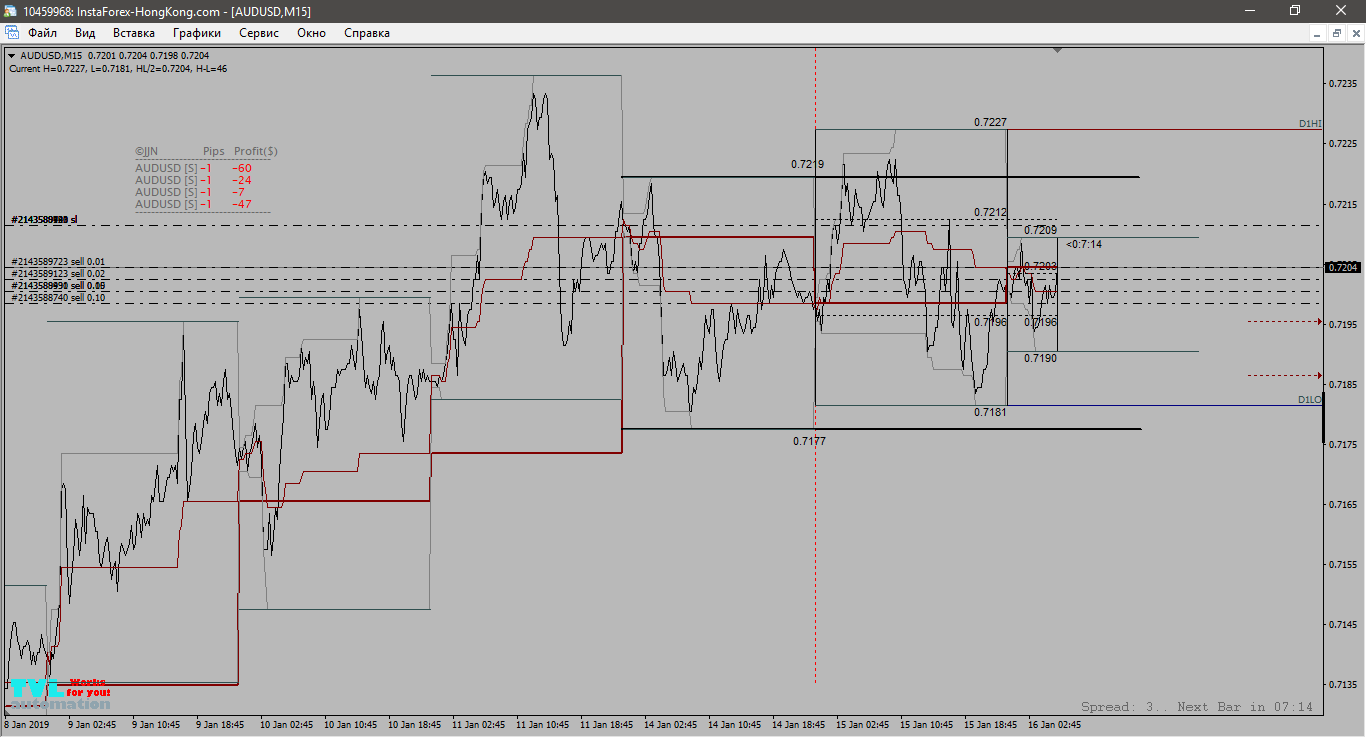
Task: Click the lower red arrow marker near 0.7185
Action: point(1319,376)
